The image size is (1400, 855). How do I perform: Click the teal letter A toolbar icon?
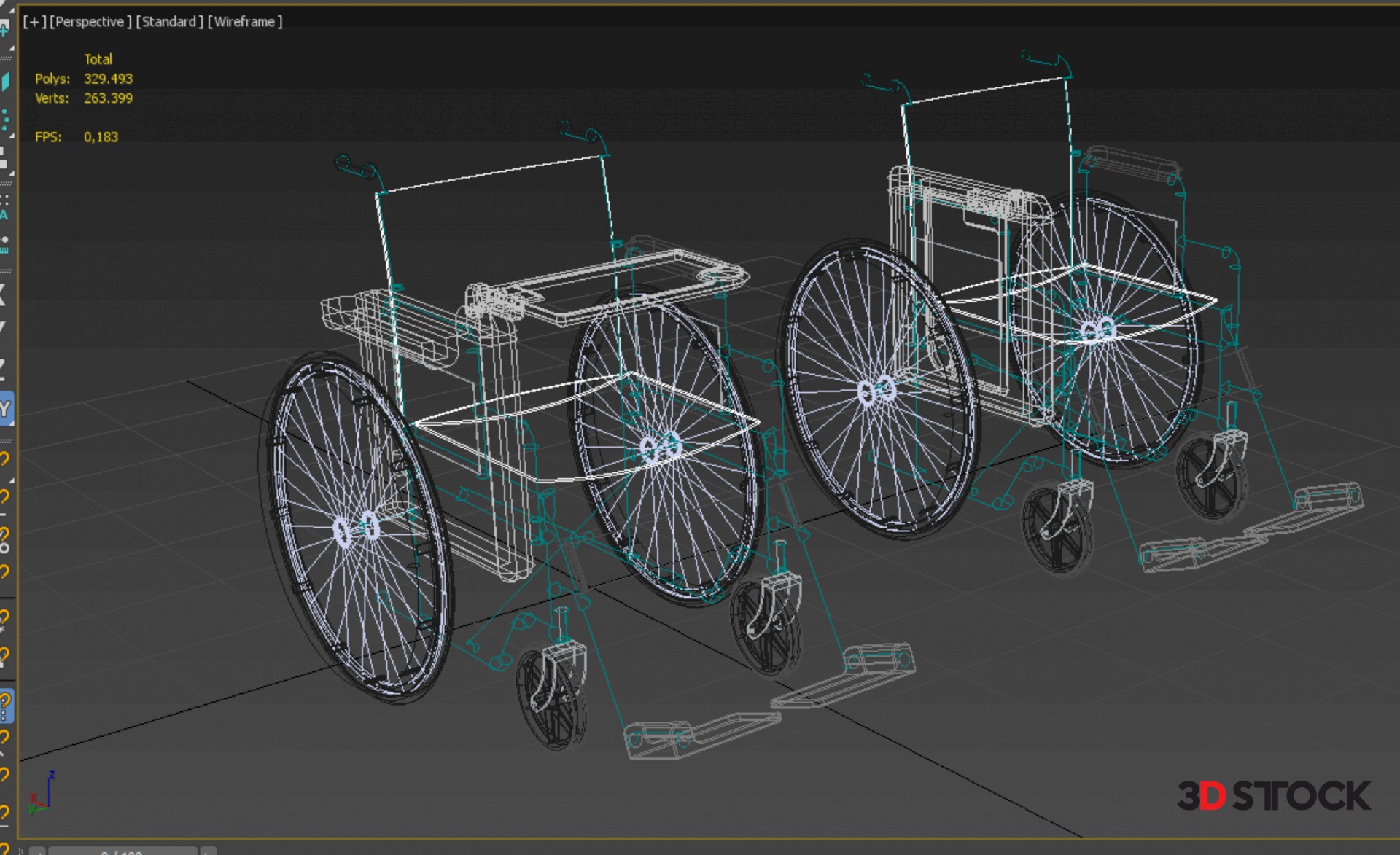4,215
